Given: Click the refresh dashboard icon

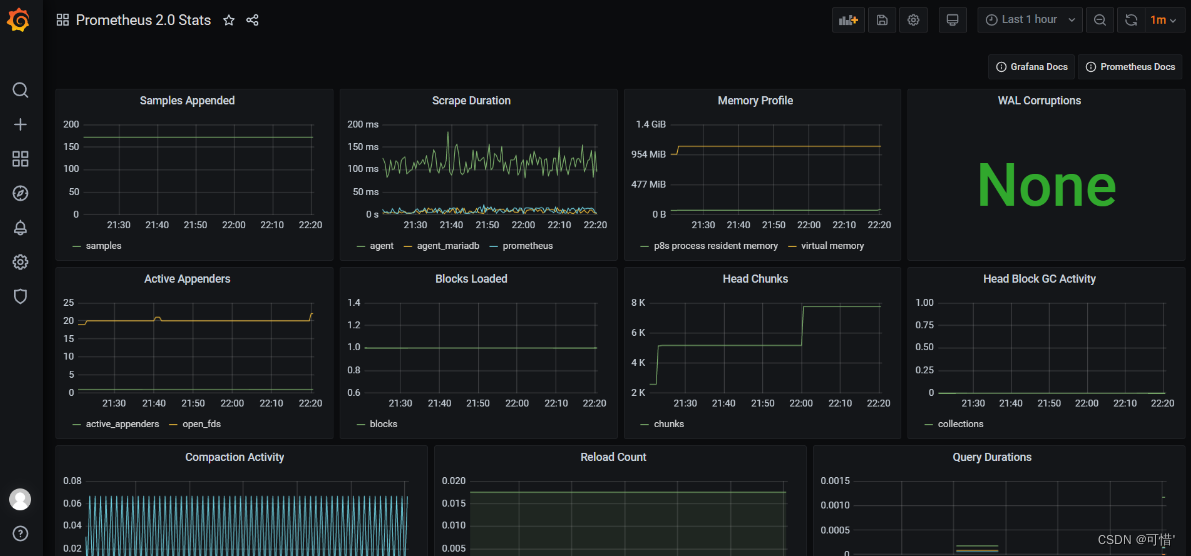Looking at the screenshot, I should 1131,20.
